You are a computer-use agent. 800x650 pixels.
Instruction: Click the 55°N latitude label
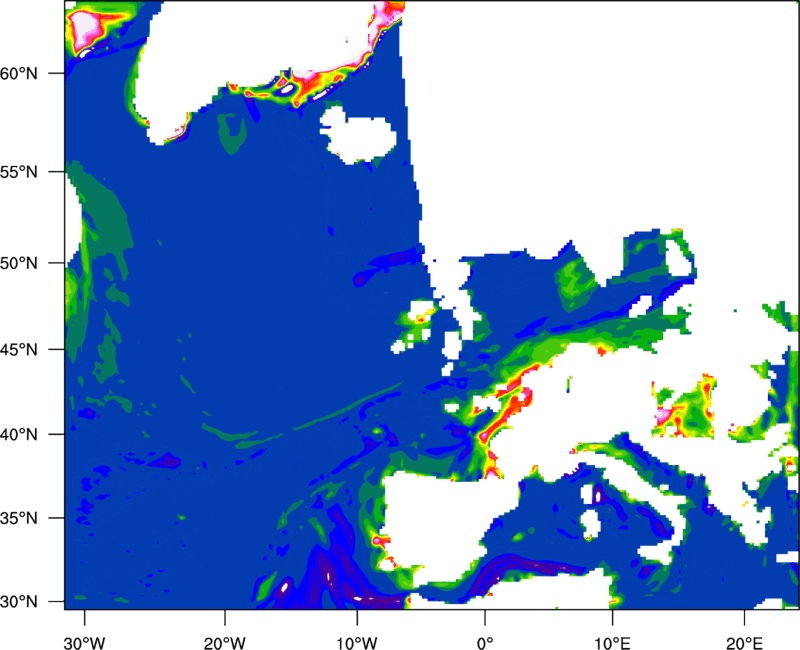19,172
